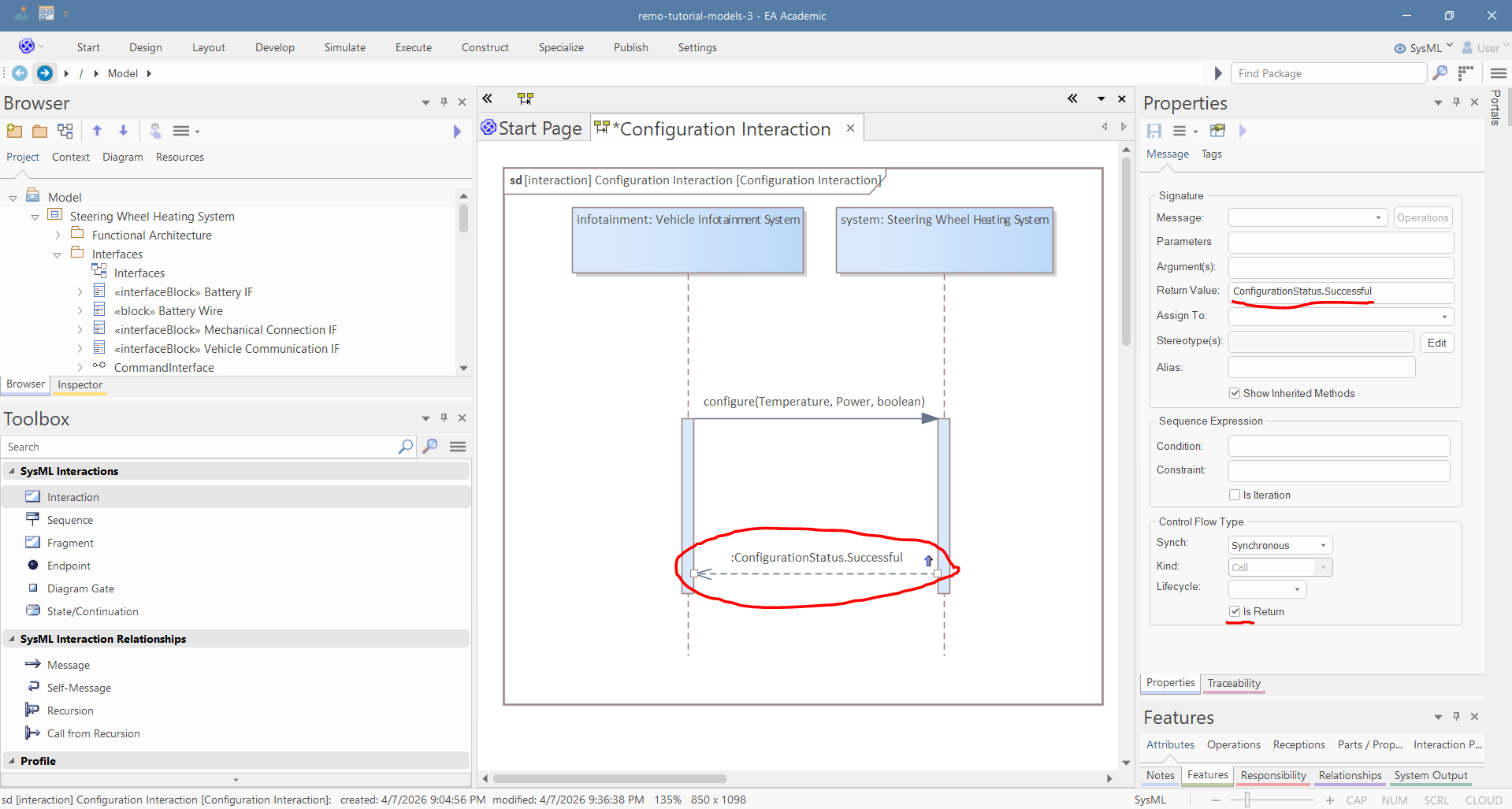
Task: Click the Return Value input field
Action: coord(1340,291)
